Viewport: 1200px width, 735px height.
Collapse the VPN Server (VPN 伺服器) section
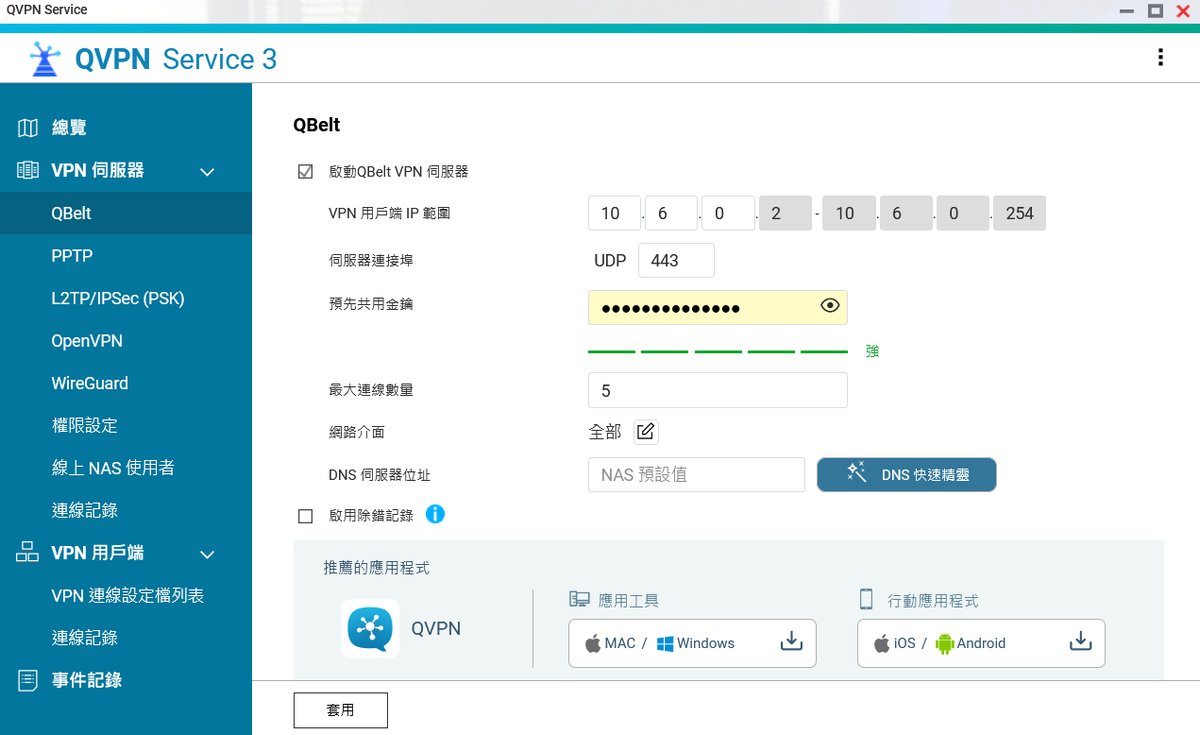tap(207, 172)
